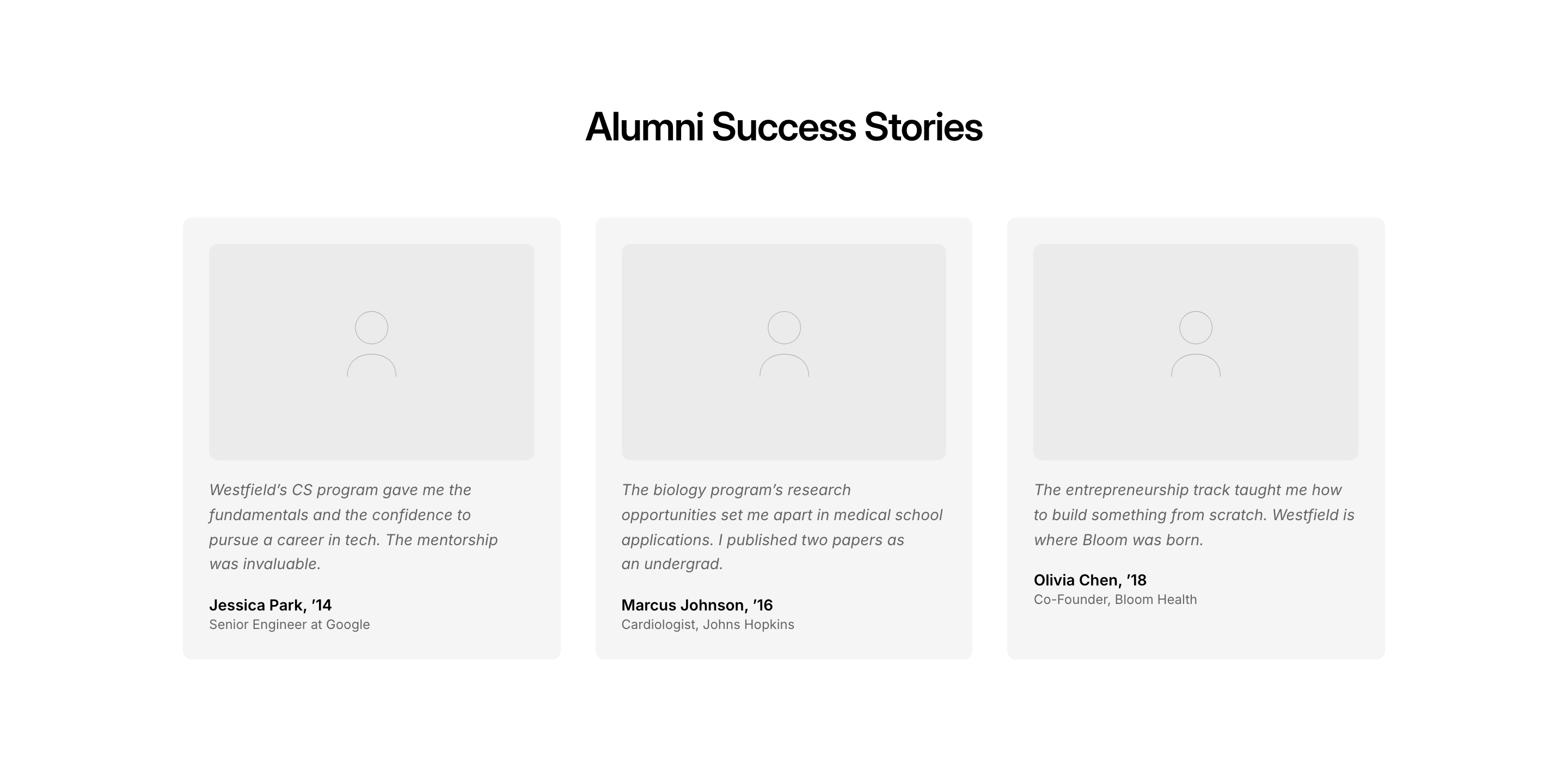The image size is (1568, 765).
Task: Click Jessica Park's person silhouette icon
Action: coord(371,344)
